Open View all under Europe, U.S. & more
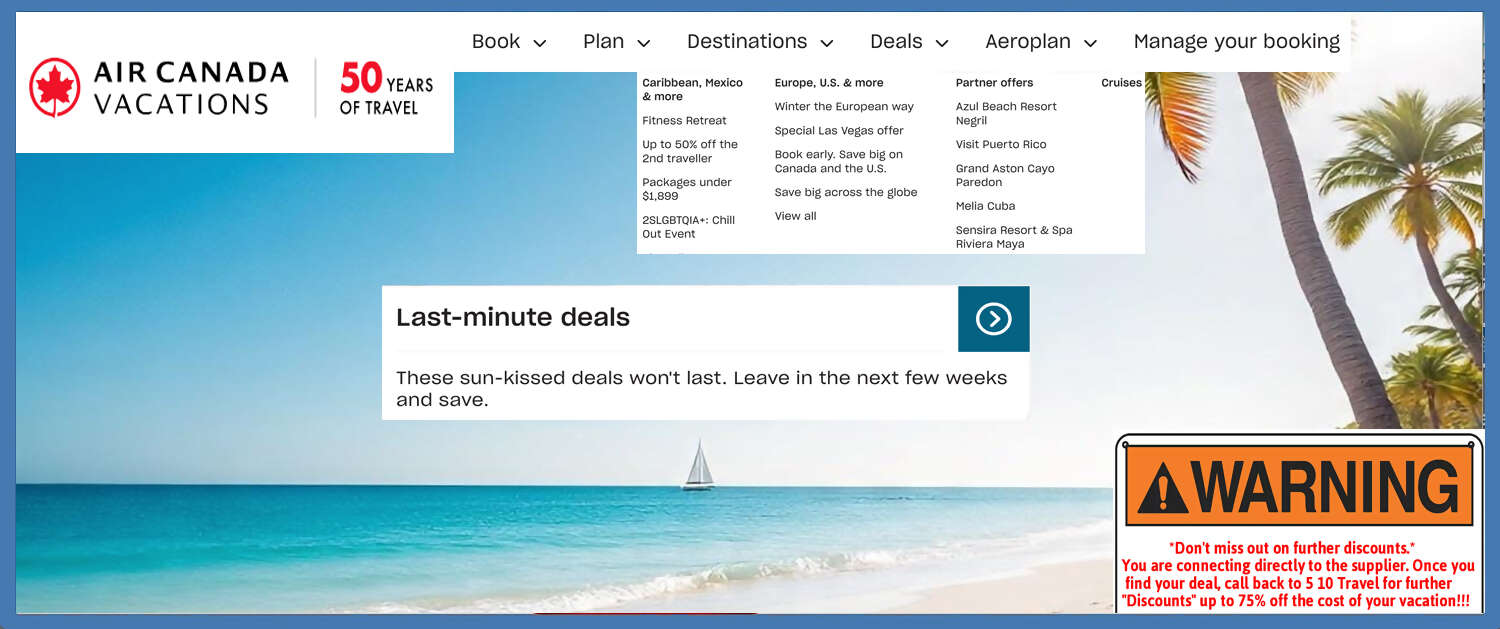This screenshot has height=629, width=1500. 795,215
